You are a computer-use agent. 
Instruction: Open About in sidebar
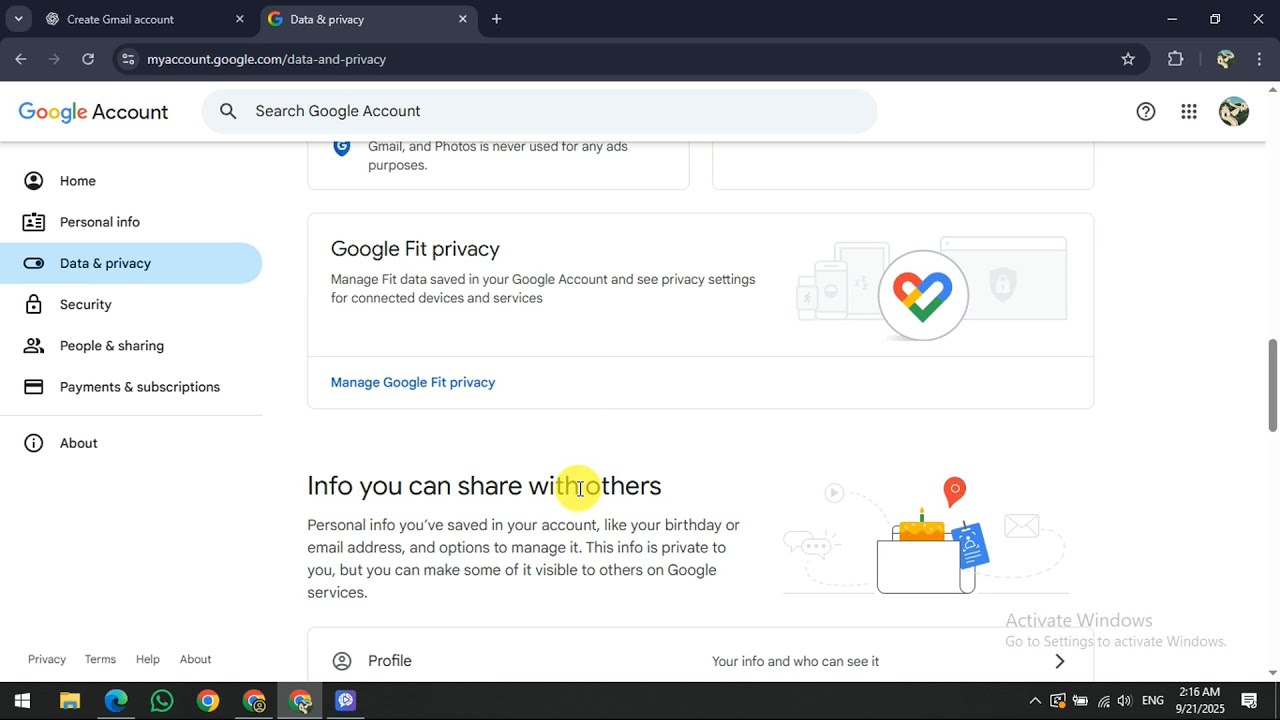tap(131, 443)
